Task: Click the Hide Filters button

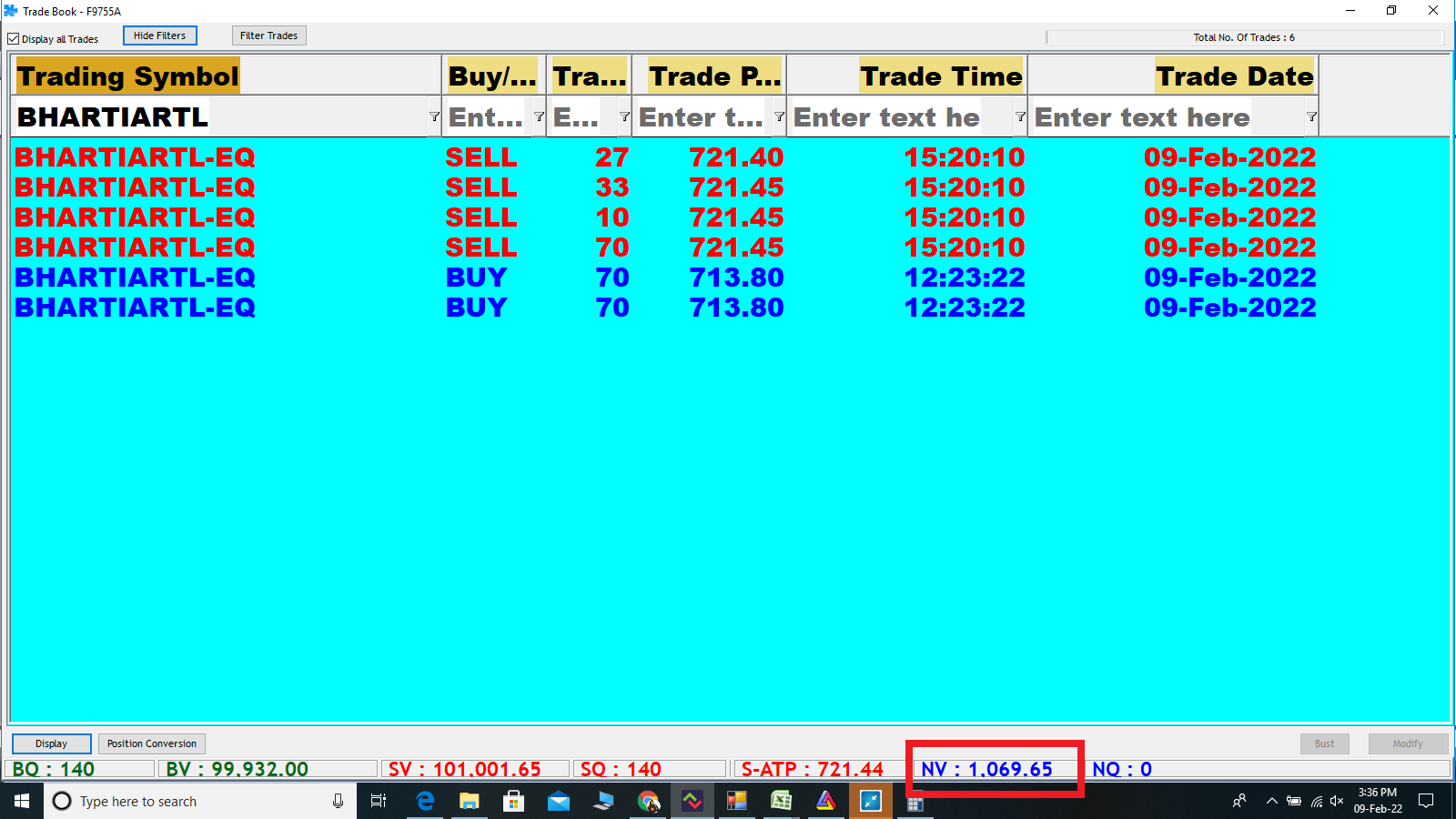Action: [159, 35]
